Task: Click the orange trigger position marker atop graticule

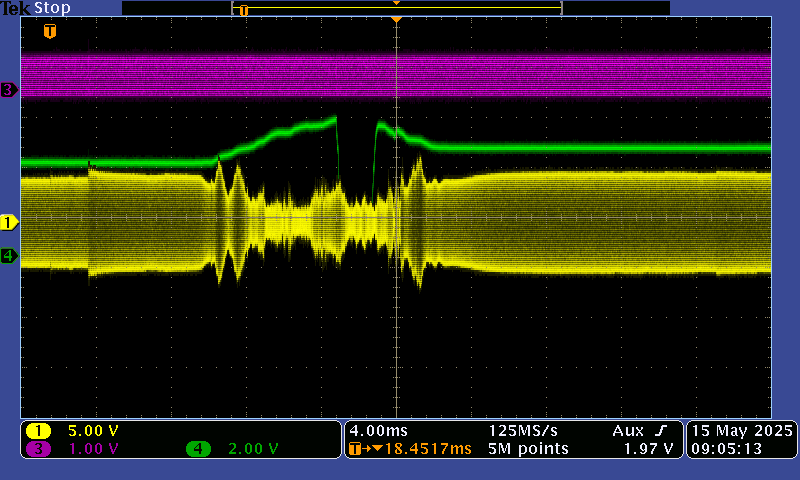Action: tap(397, 20)
